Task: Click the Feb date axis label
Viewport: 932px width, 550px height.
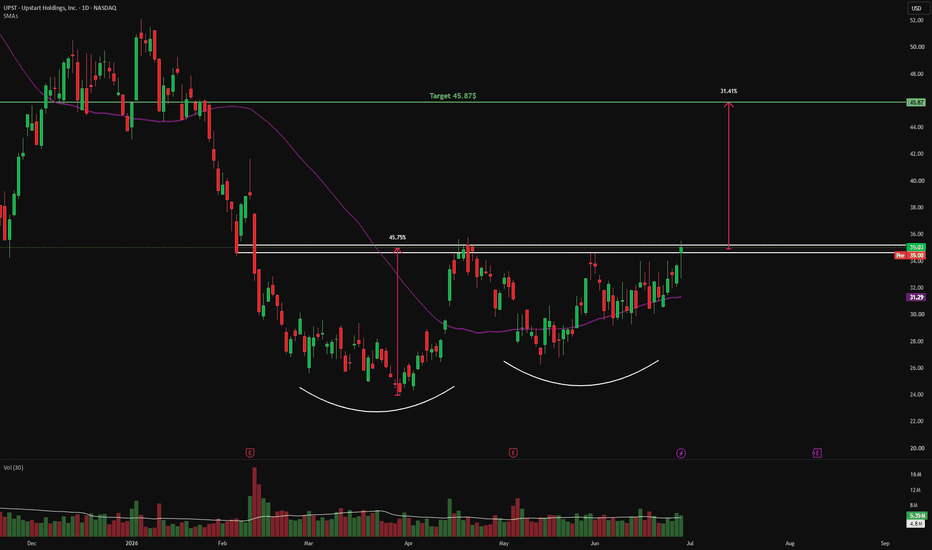Action: tap(222, 543)
